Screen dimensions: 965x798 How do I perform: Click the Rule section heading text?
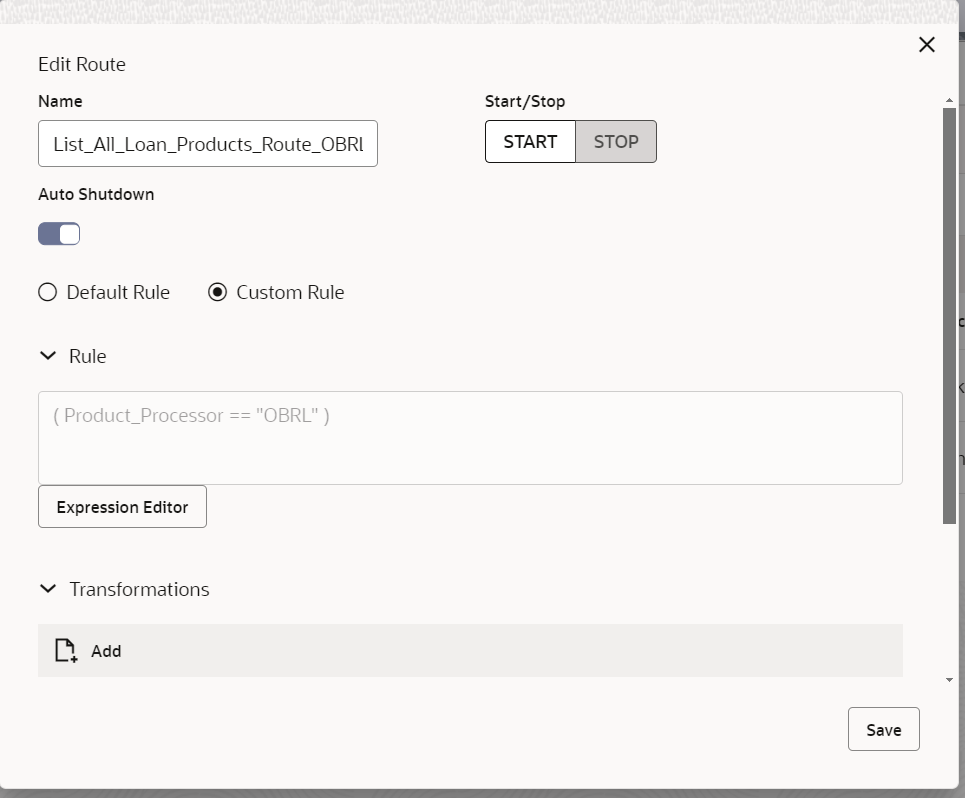click(x=87, y=356)
